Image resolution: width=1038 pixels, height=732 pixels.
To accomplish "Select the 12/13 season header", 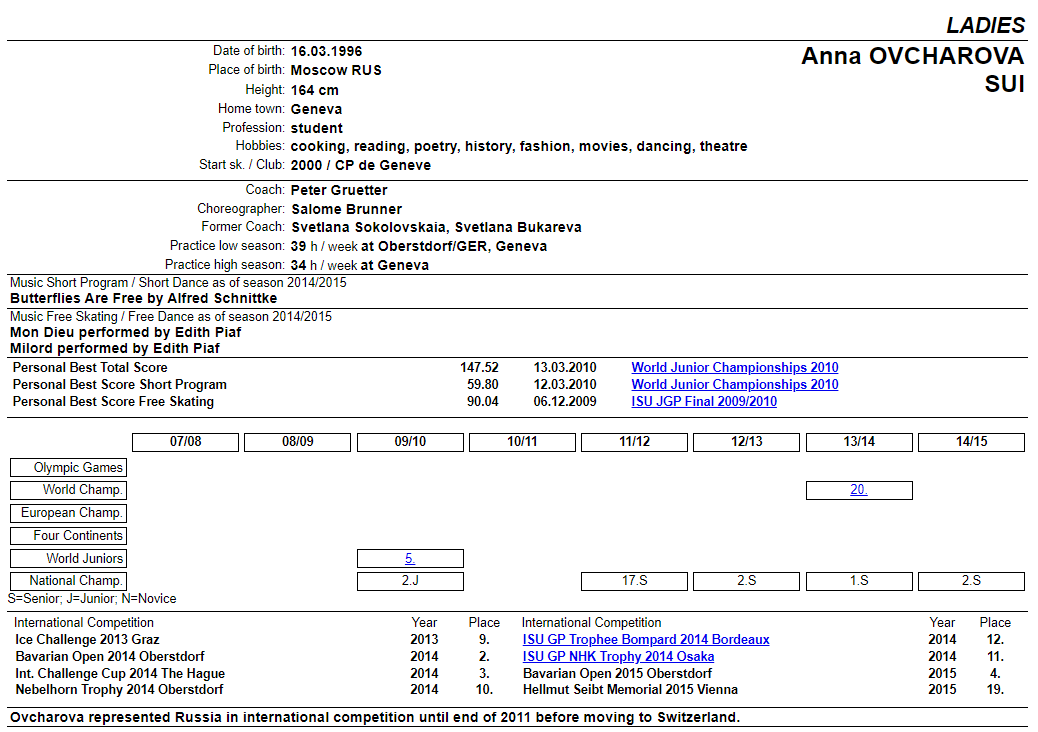I will pos(747,442).
